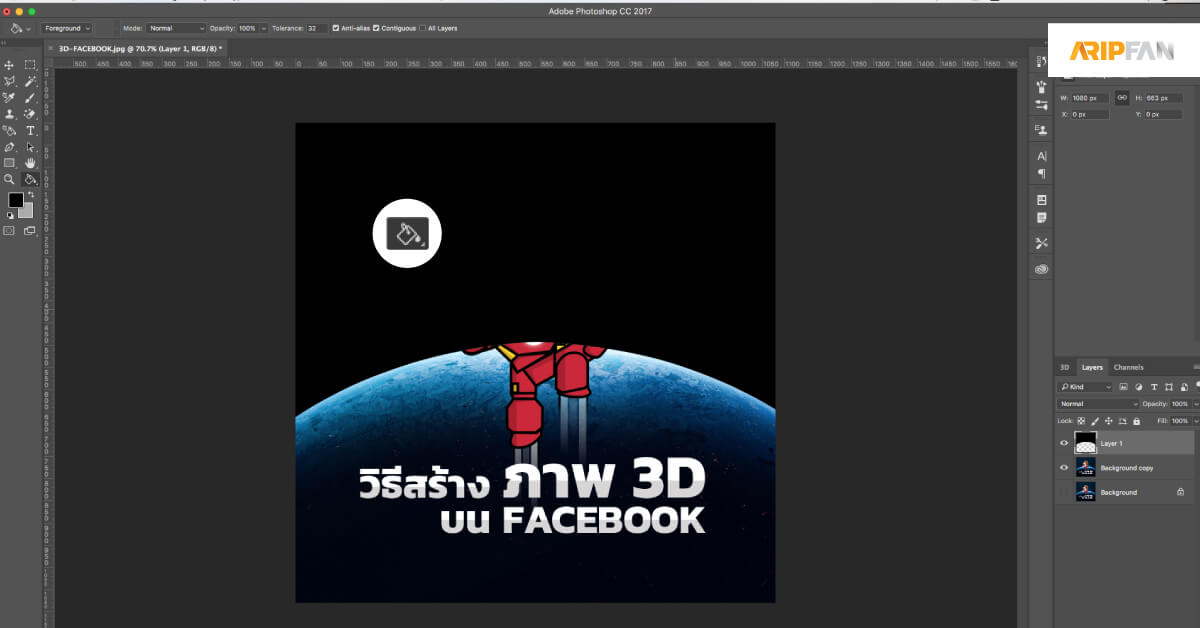This screenshot has height=628, width=1200.
Task: Open the Paragraph panel icon
Action: pyautogui.click(x=1042, y=173)
